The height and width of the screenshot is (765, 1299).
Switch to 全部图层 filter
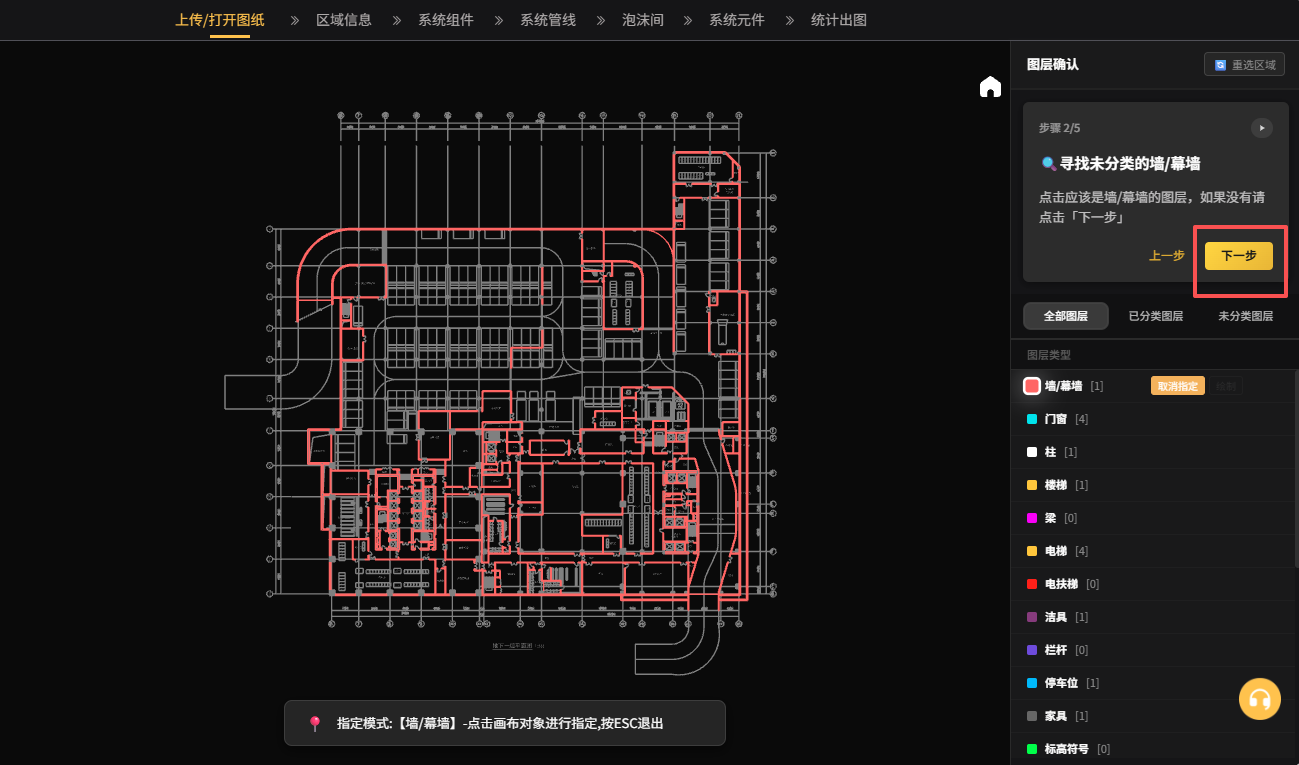coord(1065,316)
